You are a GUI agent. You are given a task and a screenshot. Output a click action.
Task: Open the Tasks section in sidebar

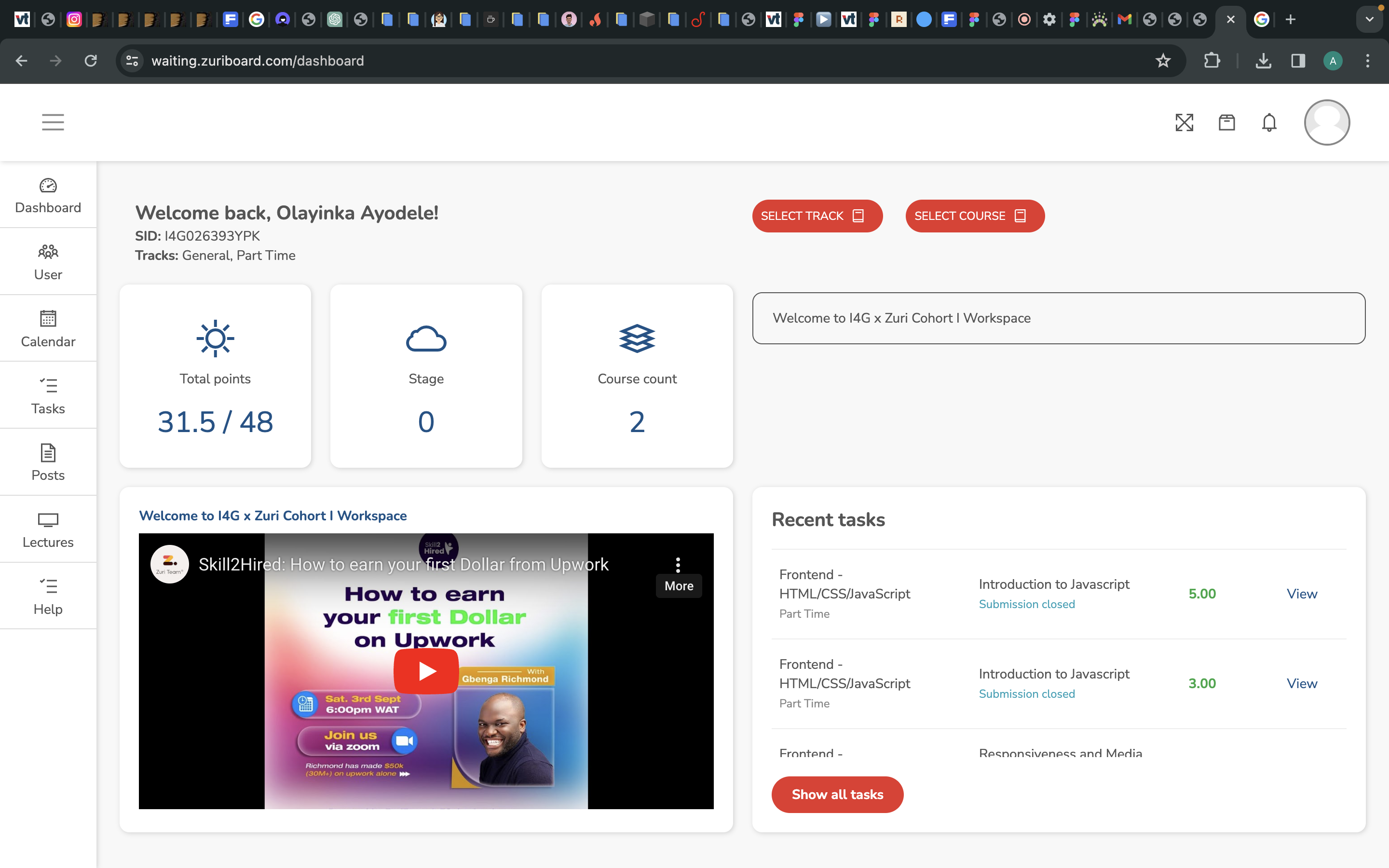point(48,395)
